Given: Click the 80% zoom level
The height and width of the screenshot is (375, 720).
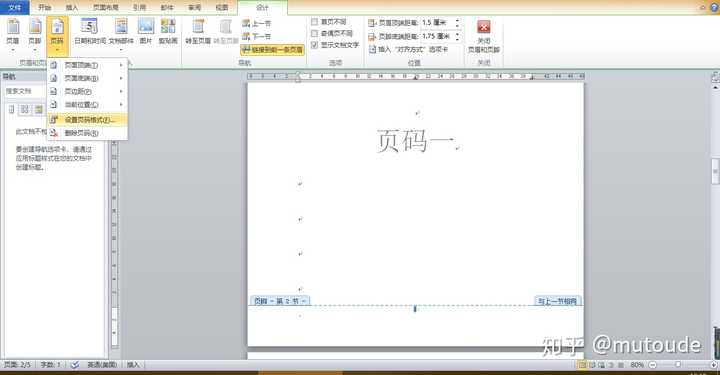Looking at the screenshot, I should (x=637, y=365).
